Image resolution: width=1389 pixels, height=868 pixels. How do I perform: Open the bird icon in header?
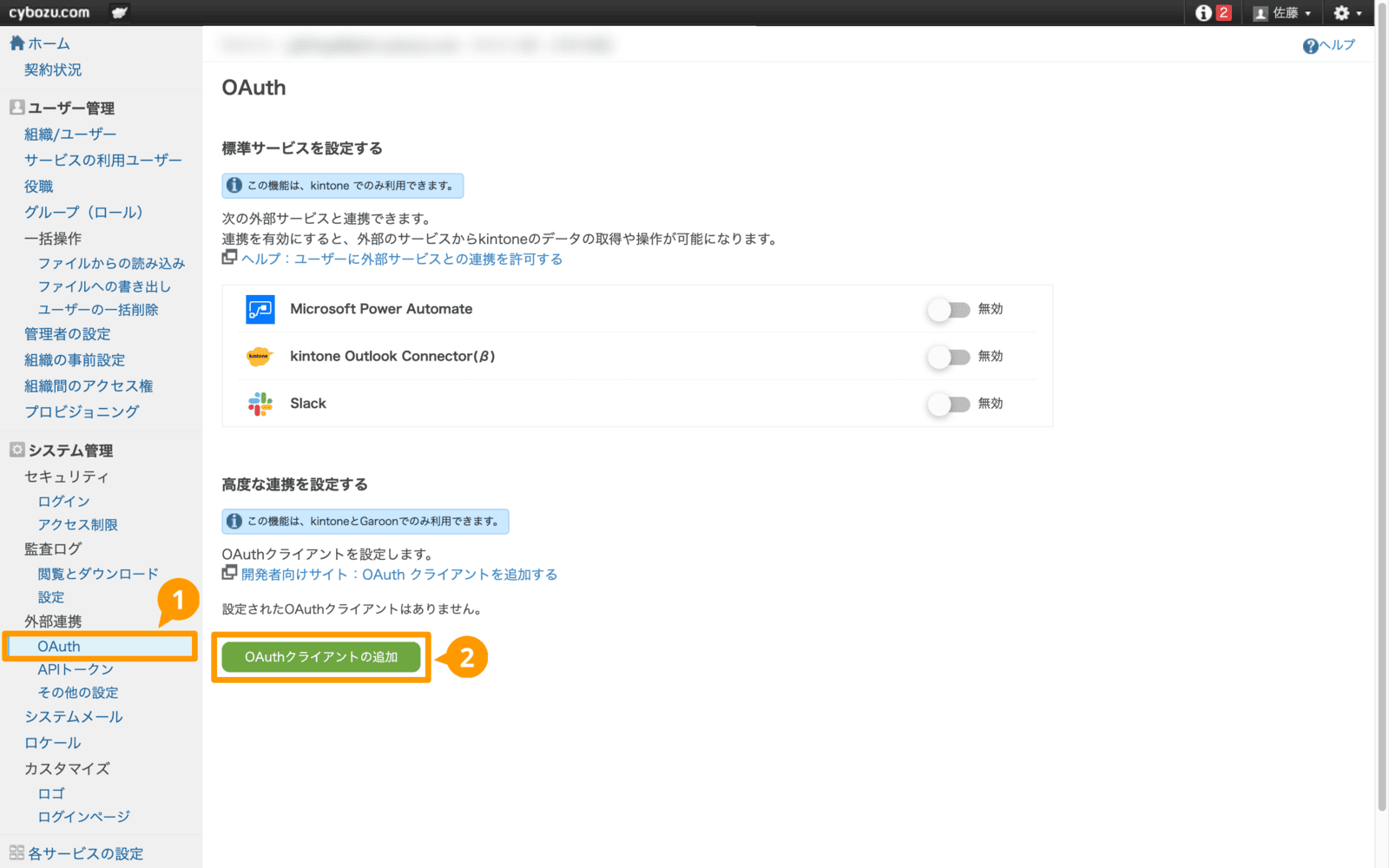point(120,12)
